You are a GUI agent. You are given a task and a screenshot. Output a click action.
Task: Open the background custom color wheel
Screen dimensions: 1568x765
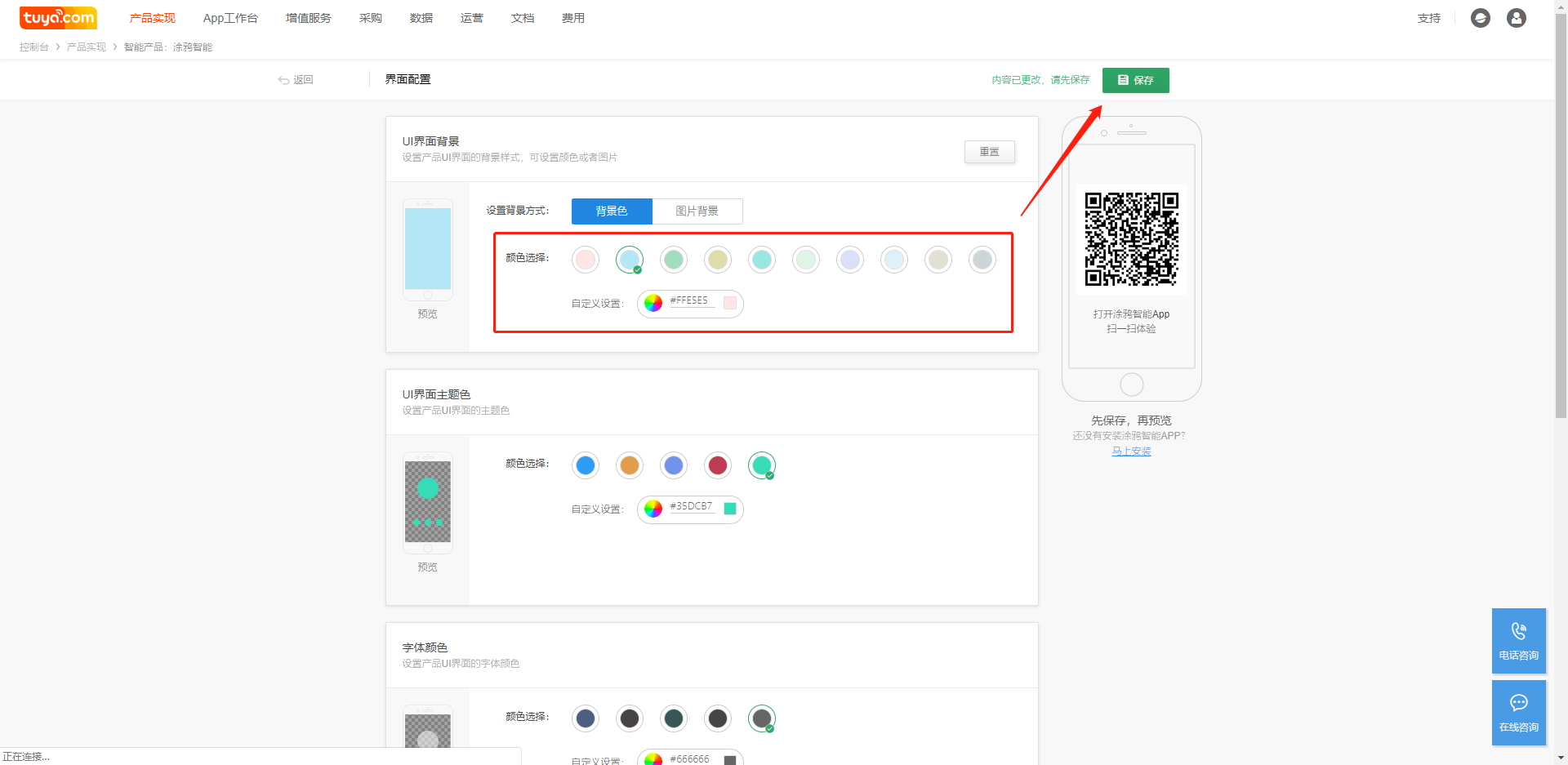(653, 304)
